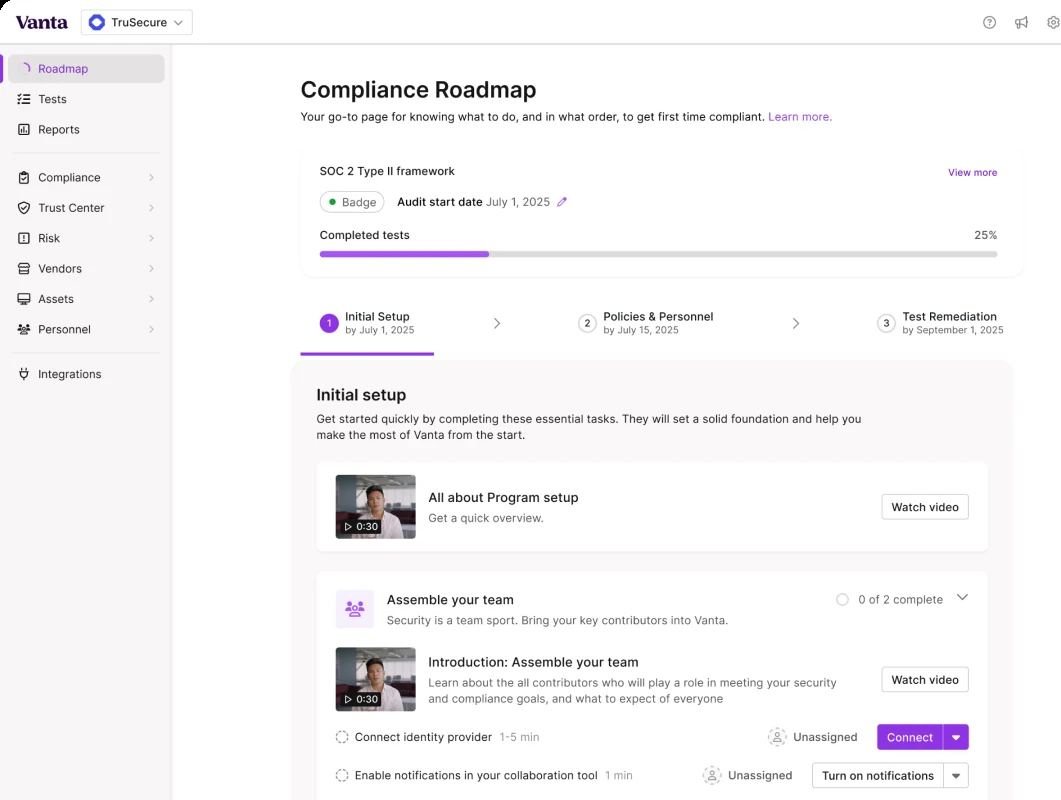Play the All about Program setup video thumbnail
This screenshot has height=800, width=1061.
pos(376,507)
